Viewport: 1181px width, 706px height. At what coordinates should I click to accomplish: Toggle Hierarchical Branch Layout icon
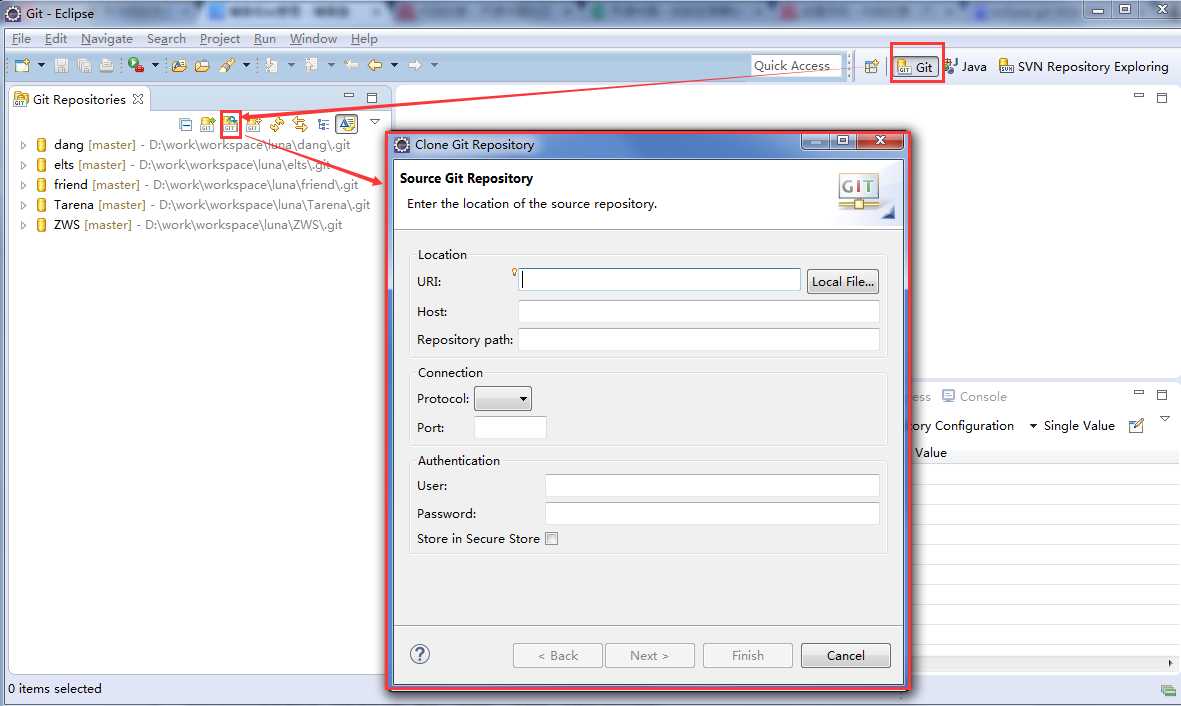coord(323,124)
